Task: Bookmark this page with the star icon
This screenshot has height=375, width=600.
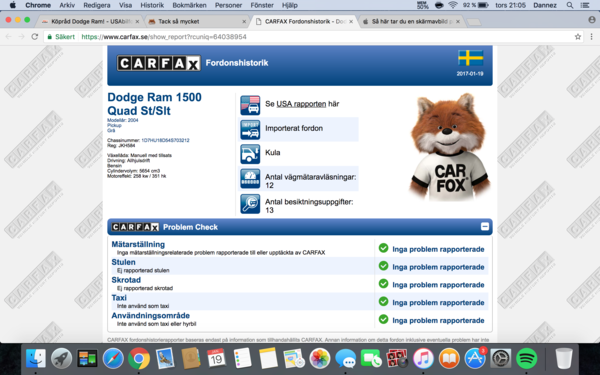Action: (577, 37)
